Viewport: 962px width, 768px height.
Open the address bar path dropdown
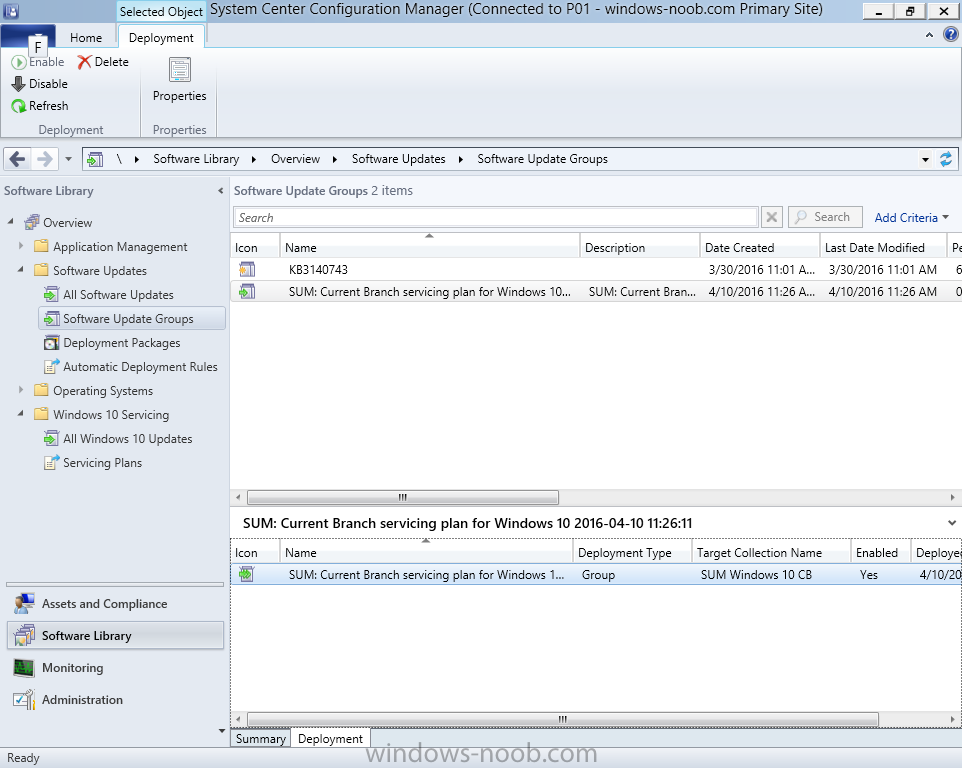point(925,159)
